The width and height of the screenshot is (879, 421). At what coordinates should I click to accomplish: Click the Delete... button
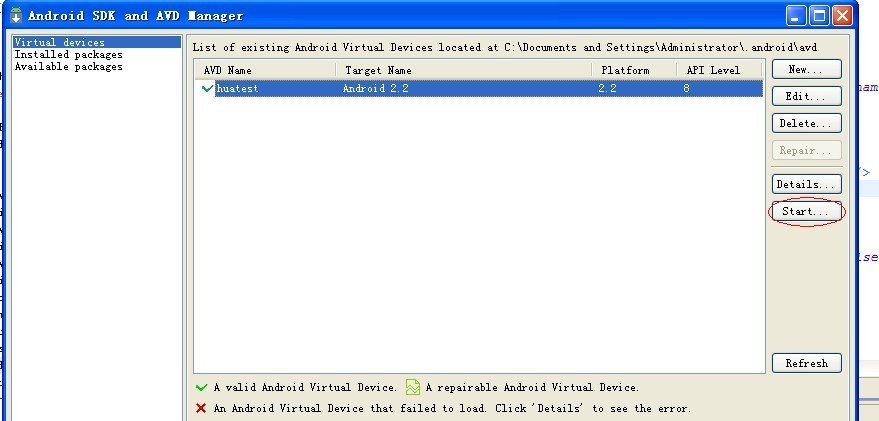[x=807, y=123]
